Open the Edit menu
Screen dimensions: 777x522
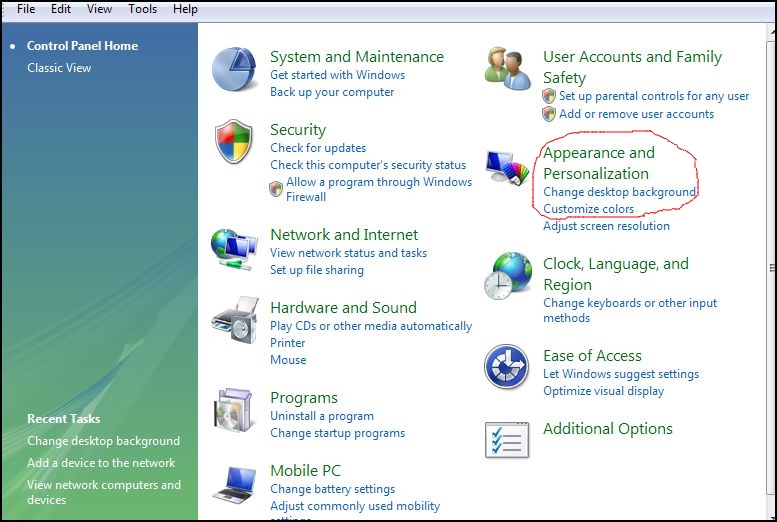click(61, 9)
